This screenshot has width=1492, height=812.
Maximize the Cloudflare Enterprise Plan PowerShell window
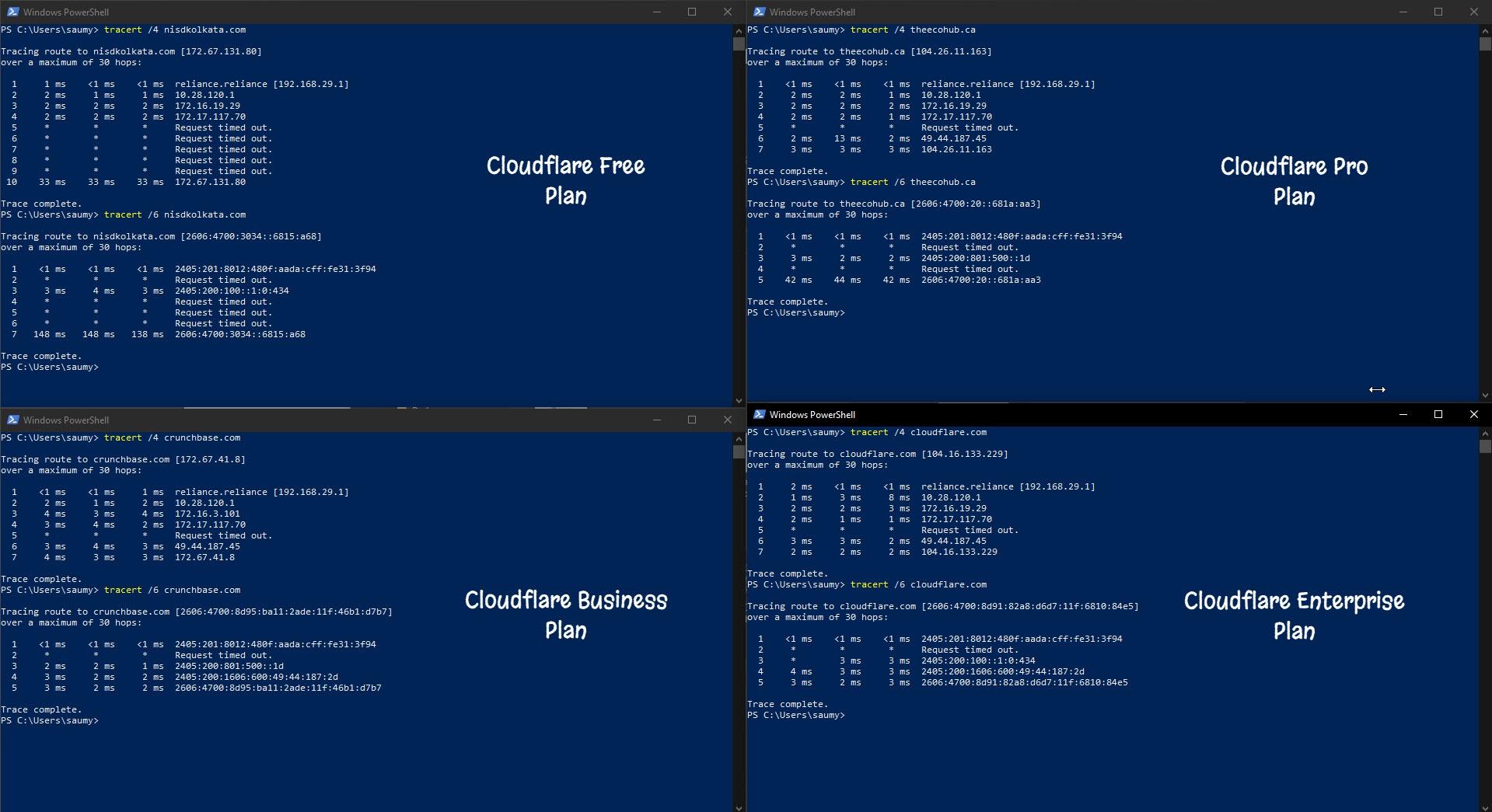pos(1438,414)
